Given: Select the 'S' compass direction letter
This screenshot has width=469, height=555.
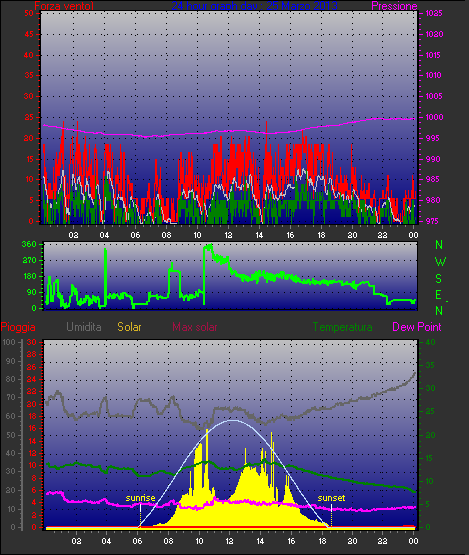Looking at the screenshot, I should coord(439,279).
